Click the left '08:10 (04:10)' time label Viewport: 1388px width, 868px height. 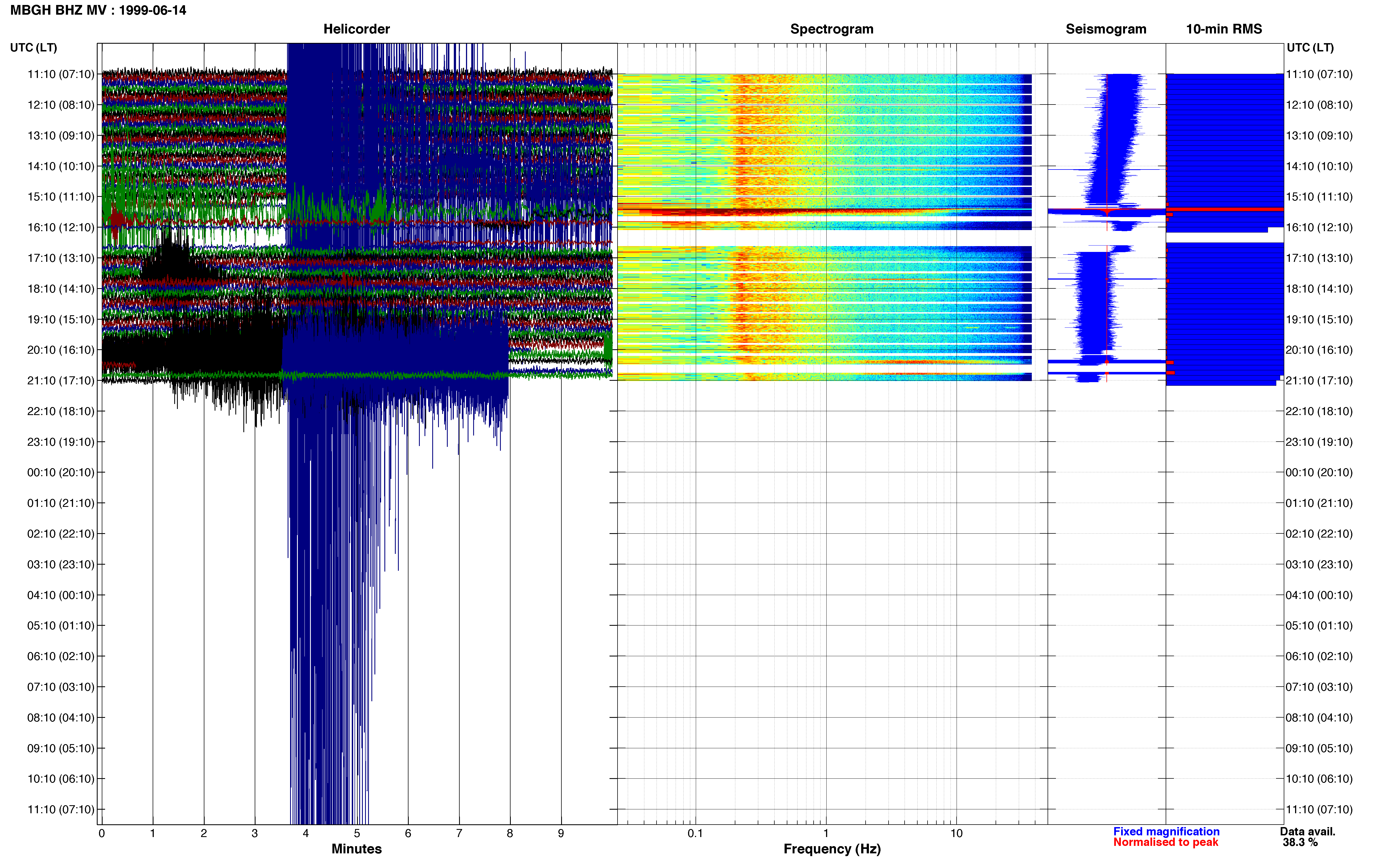pos(61,718)
